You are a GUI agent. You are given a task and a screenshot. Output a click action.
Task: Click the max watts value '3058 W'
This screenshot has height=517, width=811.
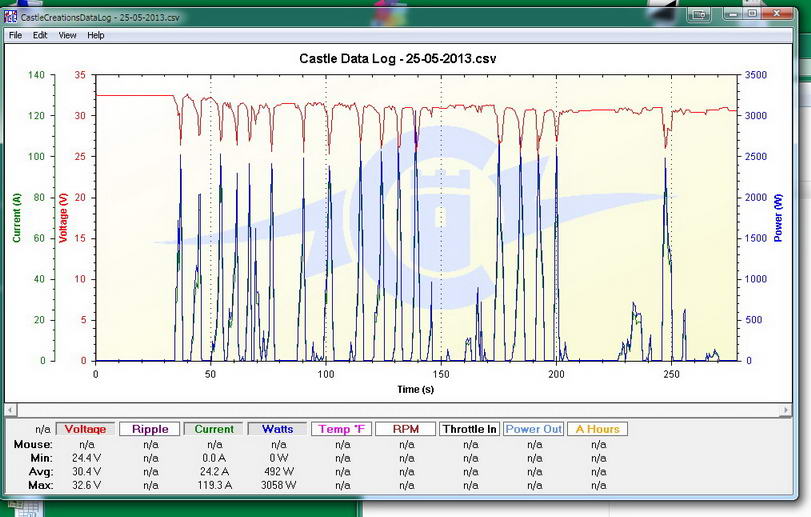pos(278,485)
